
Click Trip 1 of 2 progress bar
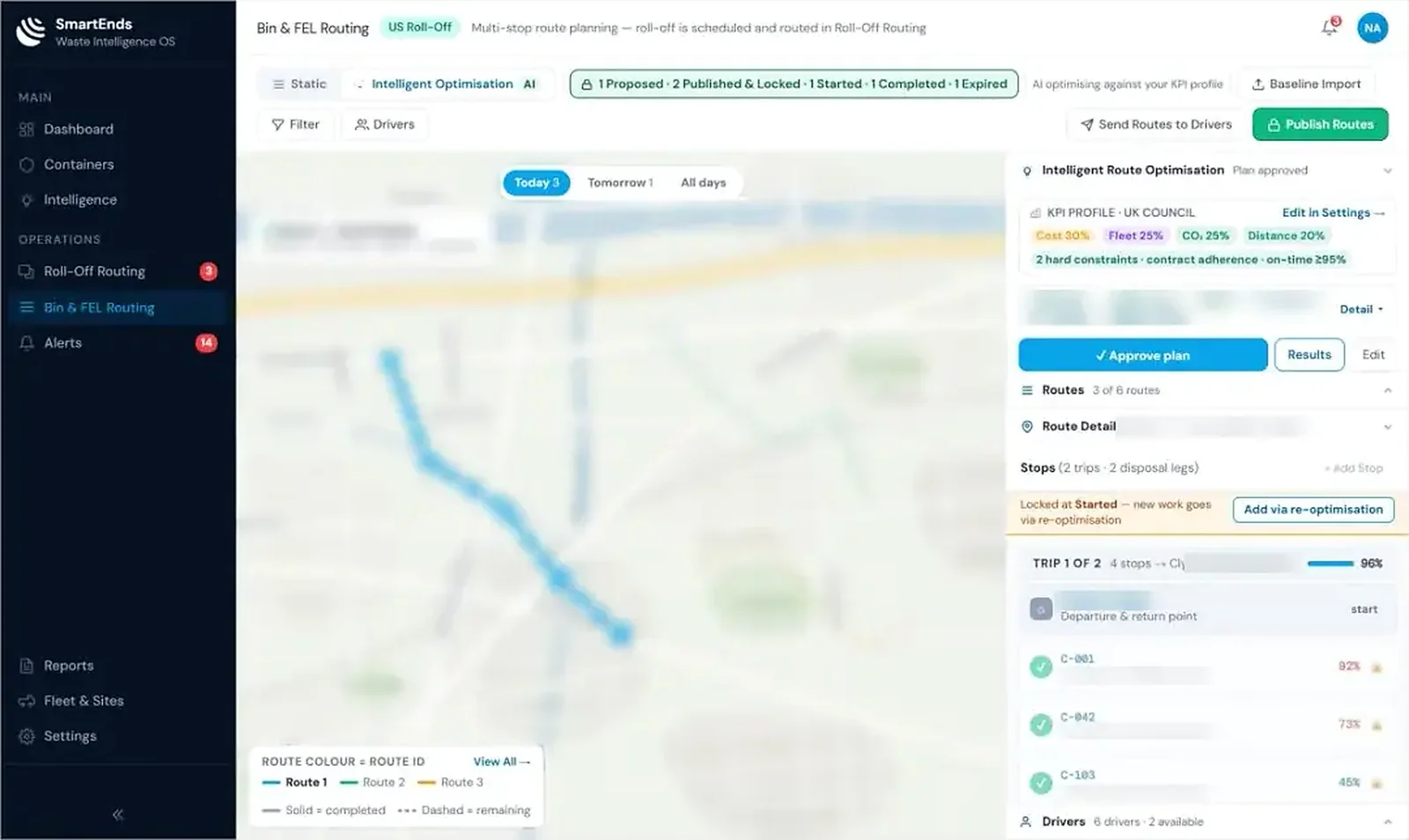pyautogui.click(x=1330, y=564)
